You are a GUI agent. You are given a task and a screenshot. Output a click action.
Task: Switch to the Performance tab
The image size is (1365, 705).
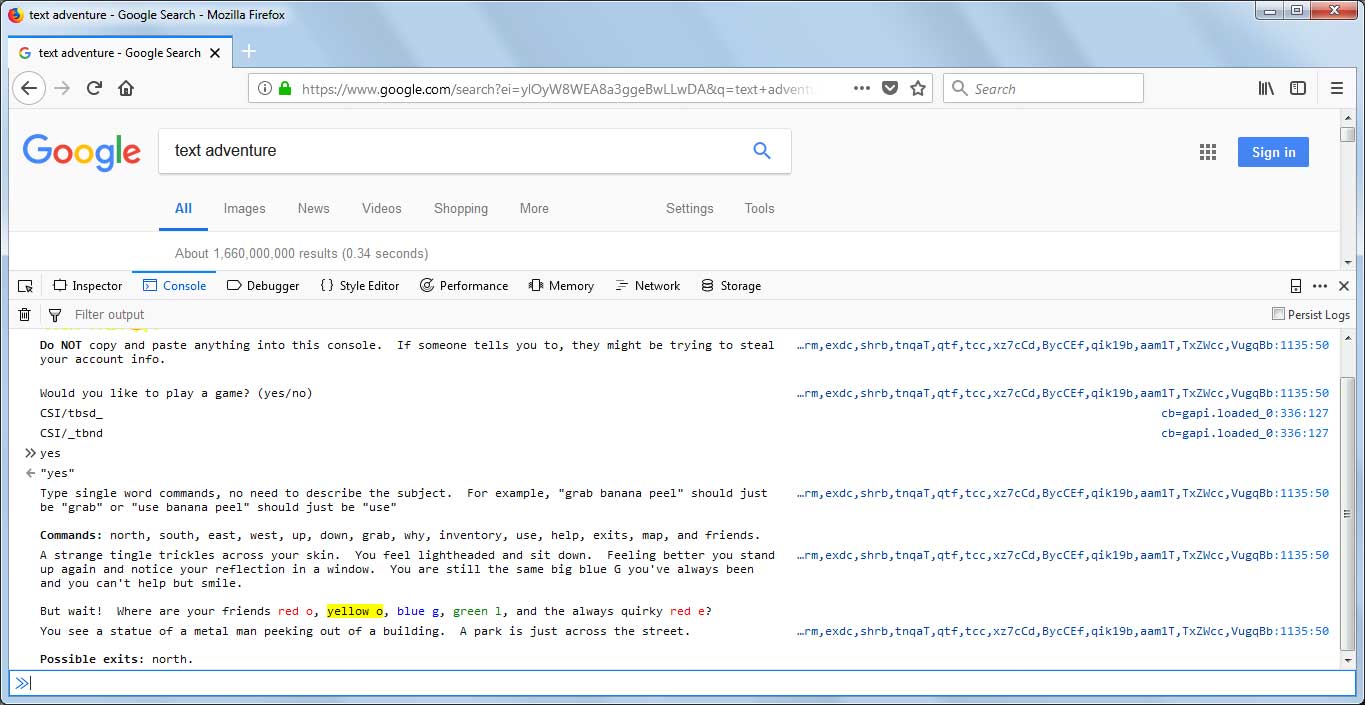464,286
